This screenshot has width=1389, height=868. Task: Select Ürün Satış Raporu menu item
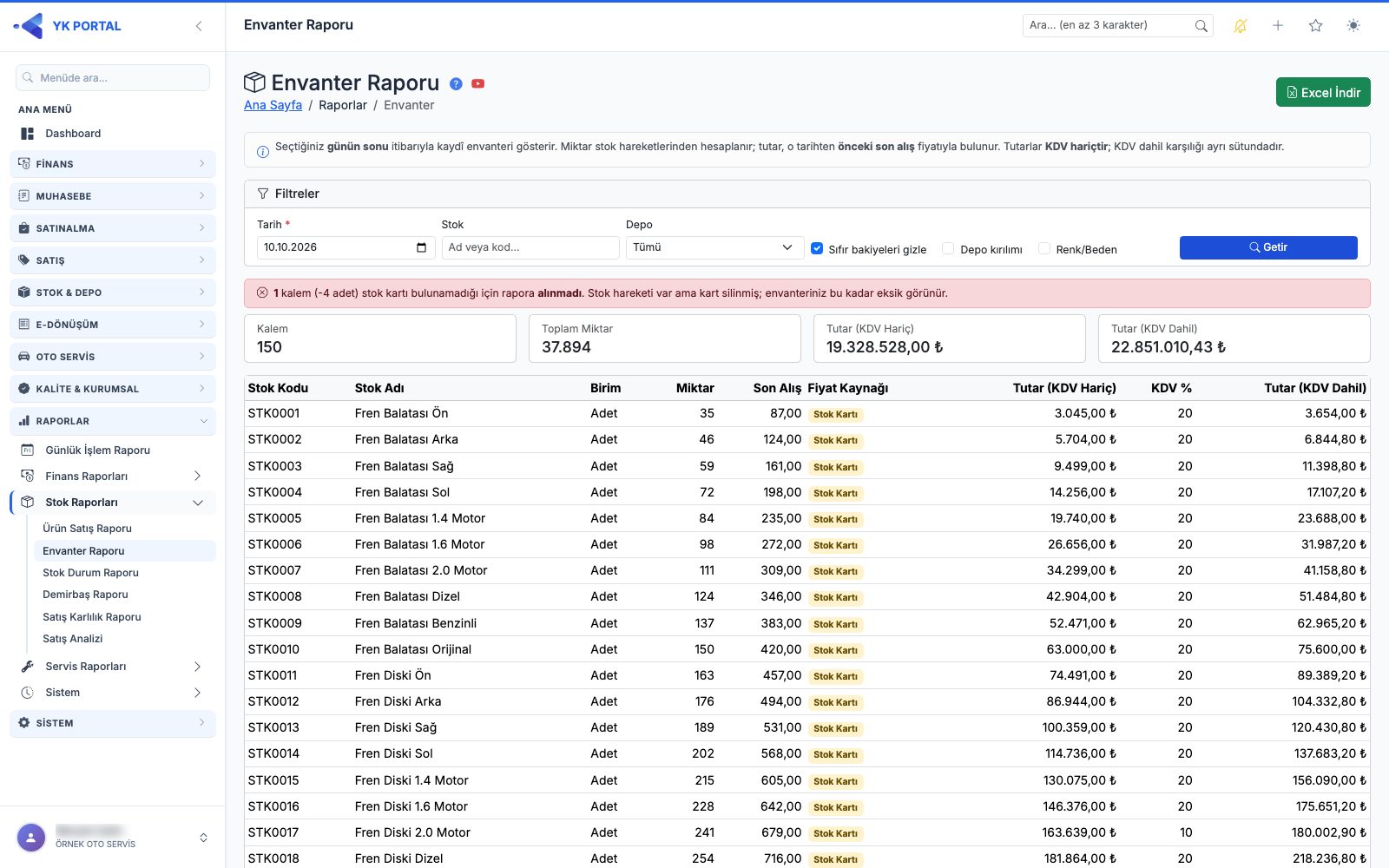87,529
